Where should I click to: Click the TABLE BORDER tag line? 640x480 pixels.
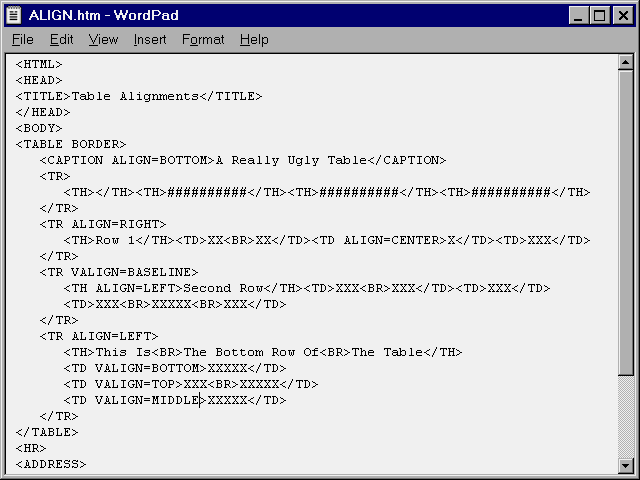70,144
